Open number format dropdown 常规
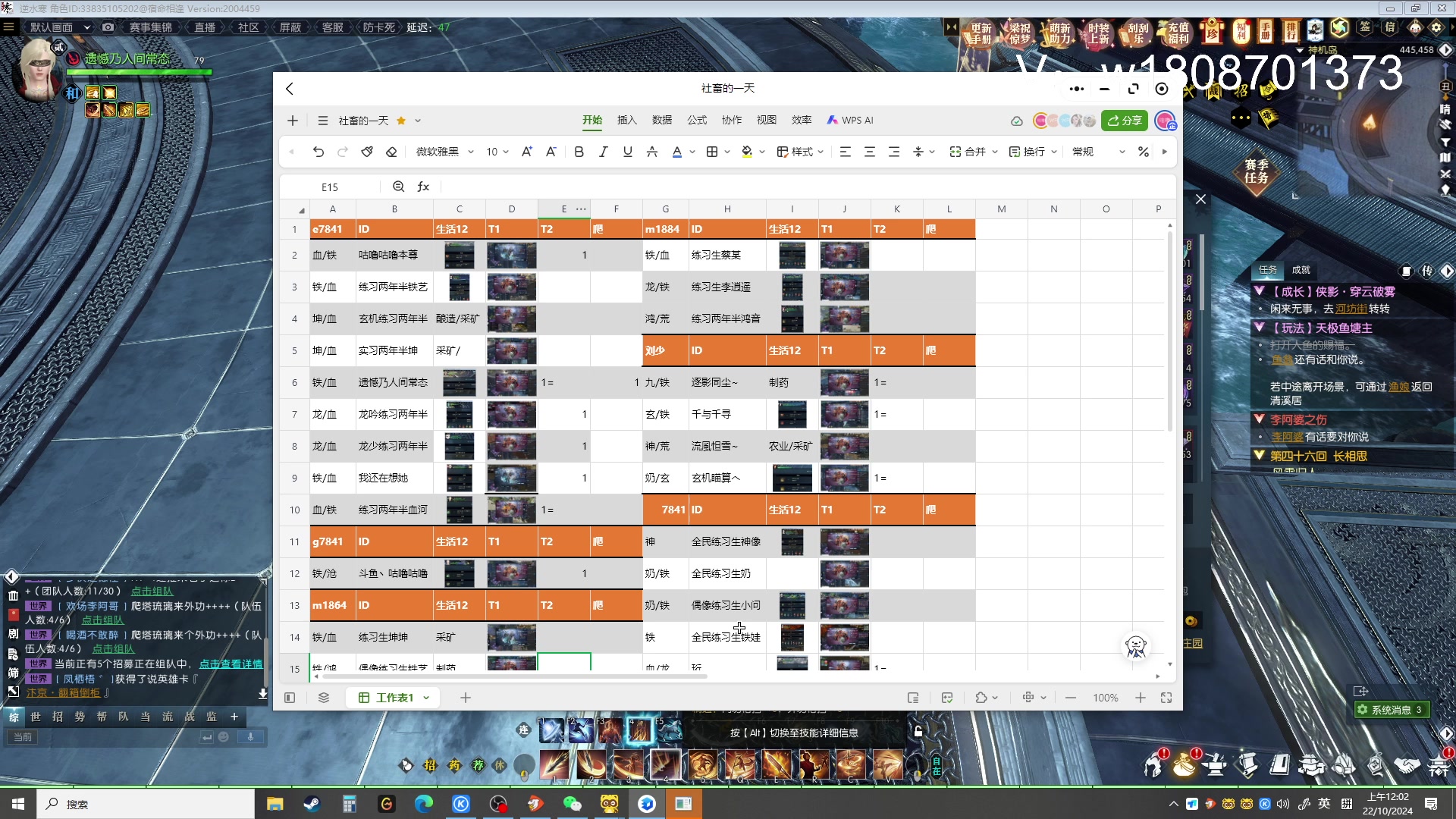1456x819 pixels. (1099, 152)
